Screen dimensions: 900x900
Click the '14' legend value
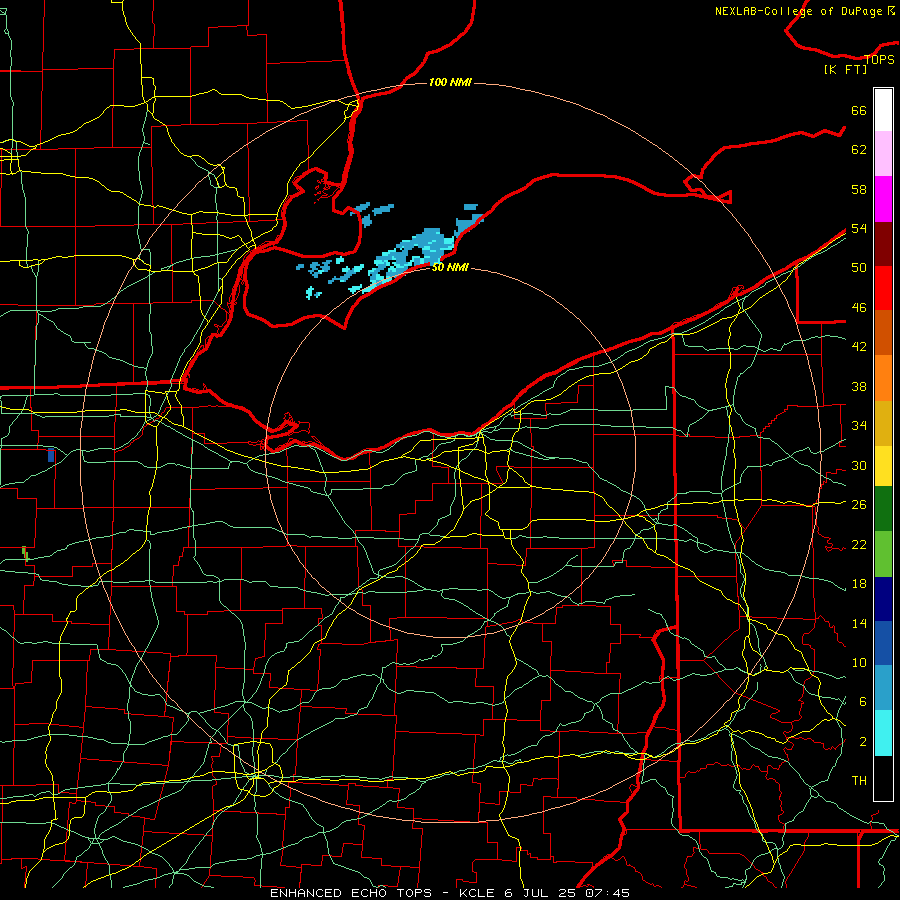tap(859, 623)
